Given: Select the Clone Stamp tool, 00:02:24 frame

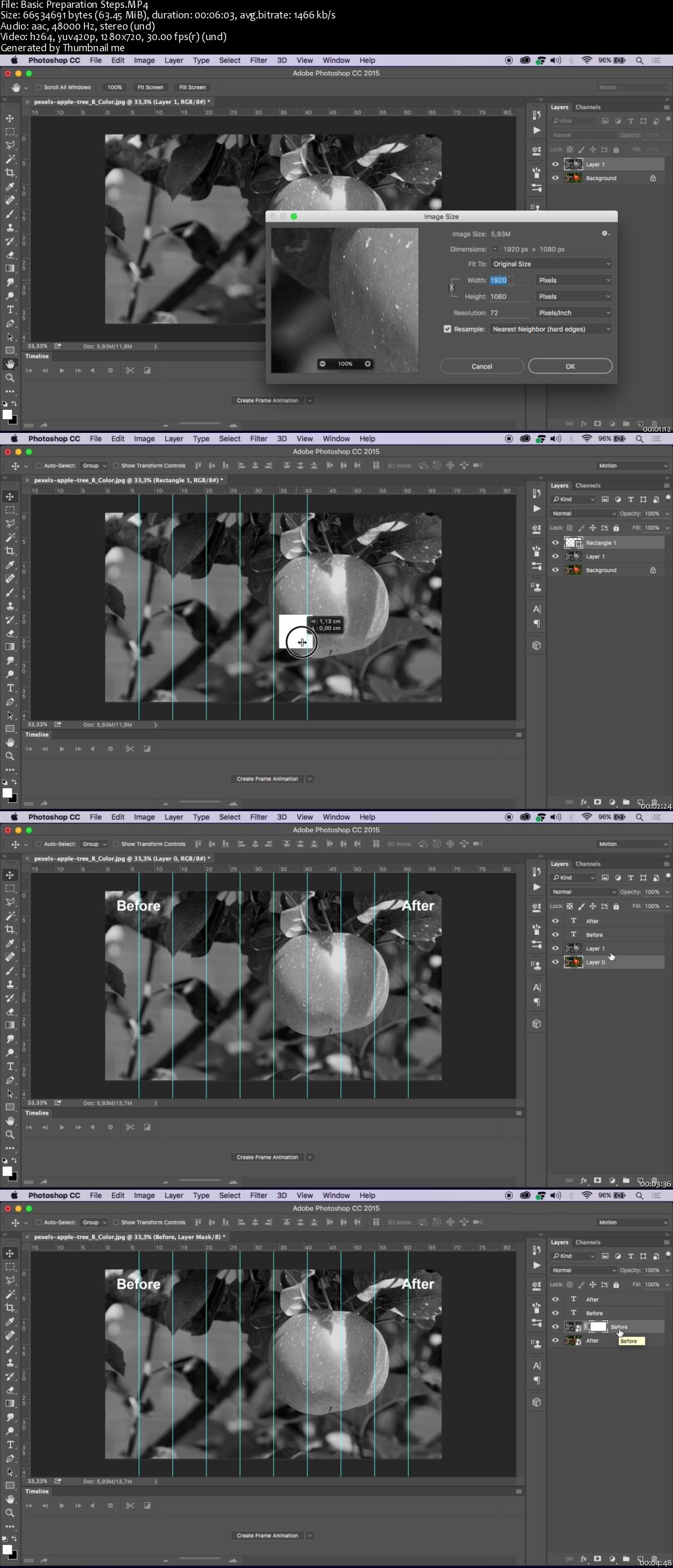Looking at the screenshot, I should pos(10,606).
